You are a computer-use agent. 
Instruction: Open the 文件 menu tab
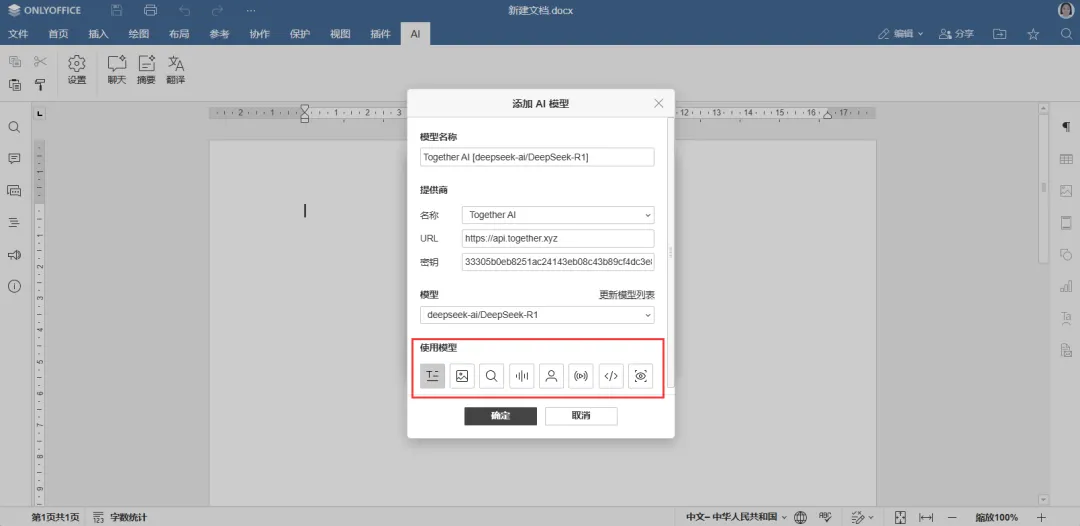18,34
